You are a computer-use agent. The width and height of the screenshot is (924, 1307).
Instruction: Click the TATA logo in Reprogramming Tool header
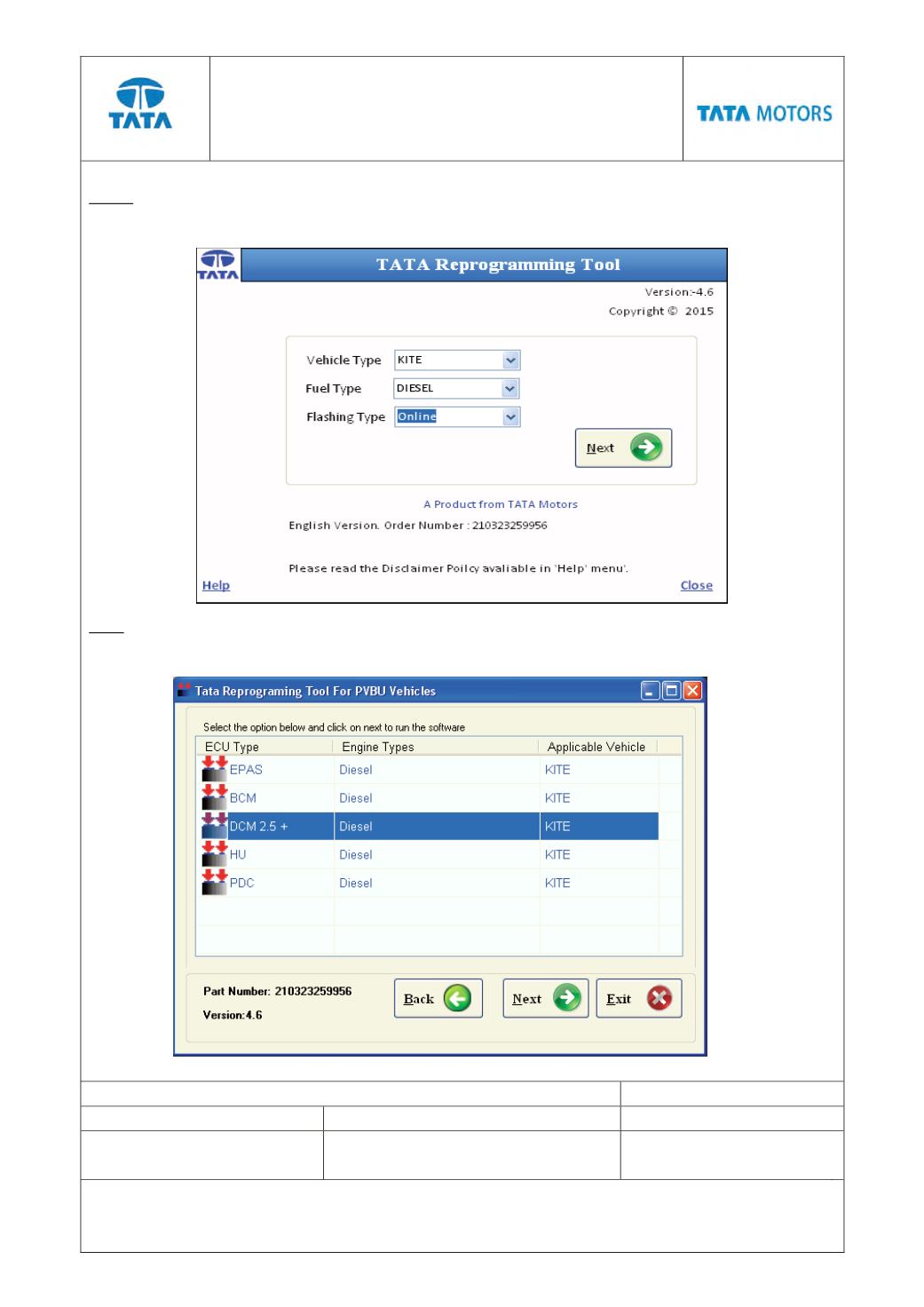coord(218,265)
